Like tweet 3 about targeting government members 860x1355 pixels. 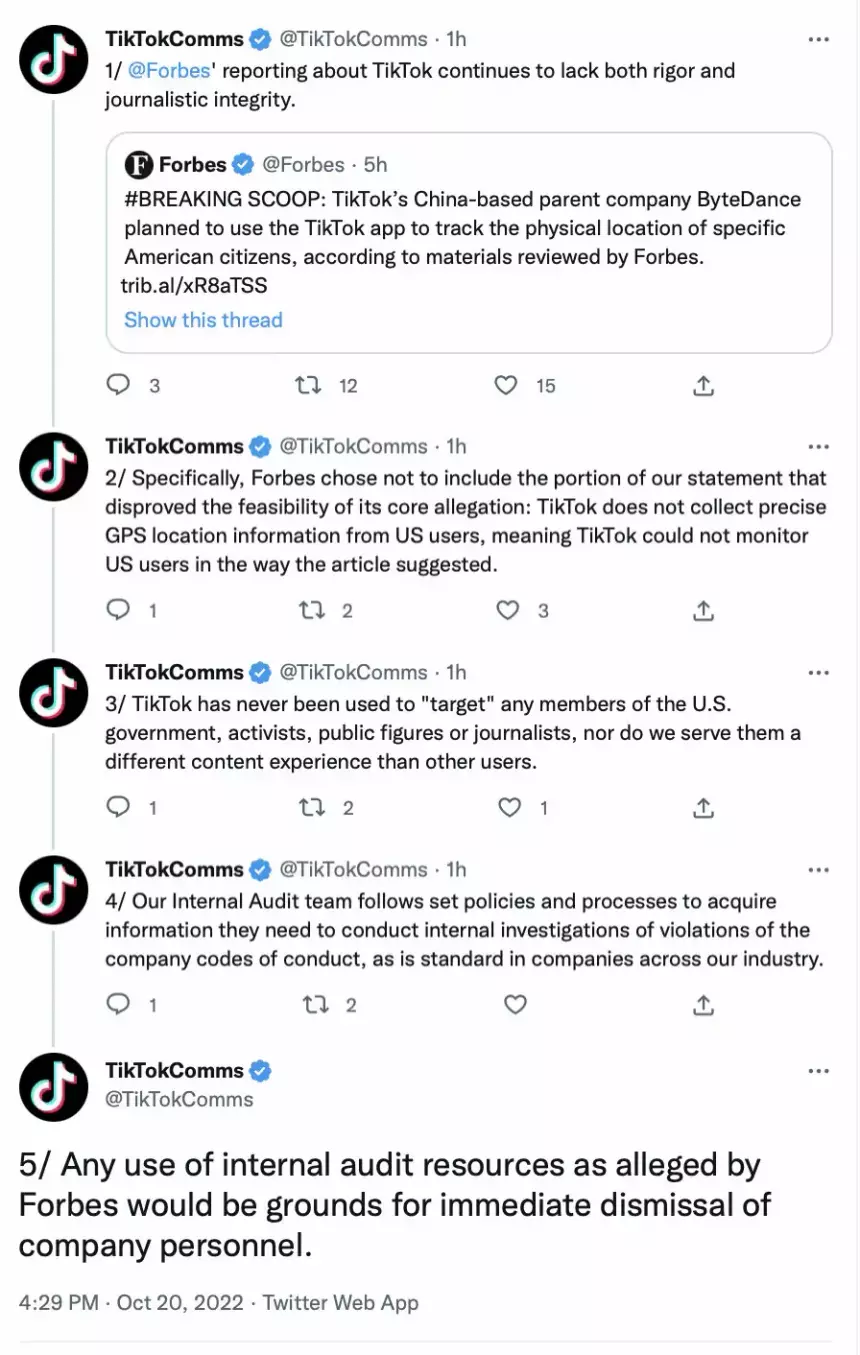point(510,807)
